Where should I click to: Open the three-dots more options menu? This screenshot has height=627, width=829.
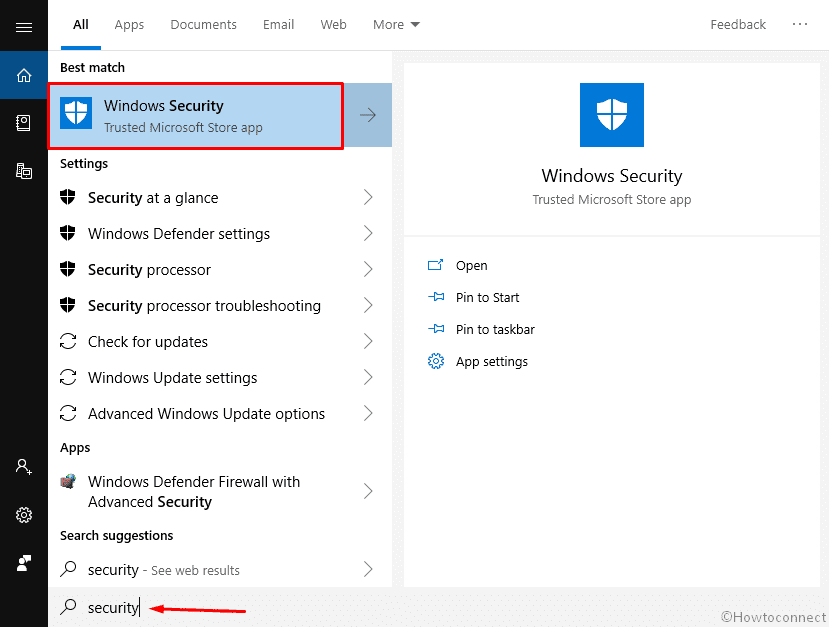pos(800,24)
